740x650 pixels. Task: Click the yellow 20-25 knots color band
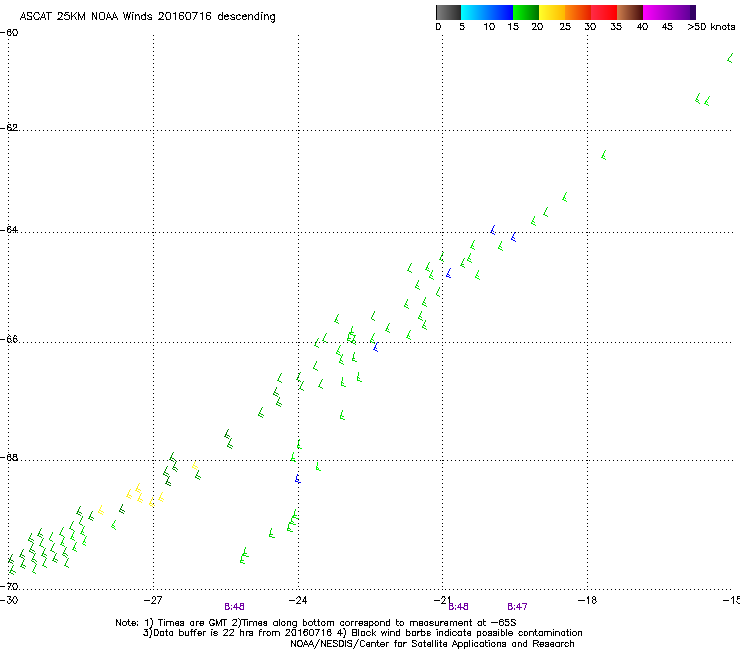coord(552,12)
